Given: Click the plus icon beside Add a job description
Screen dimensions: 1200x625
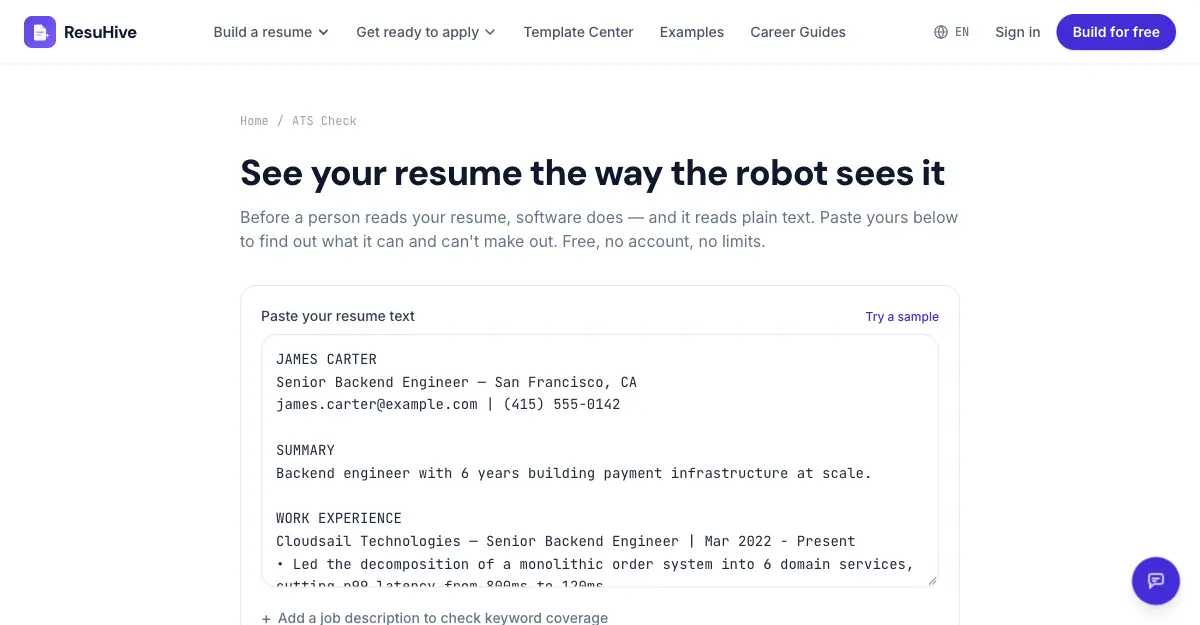Looking at the screenshot, I should point(266,619).
